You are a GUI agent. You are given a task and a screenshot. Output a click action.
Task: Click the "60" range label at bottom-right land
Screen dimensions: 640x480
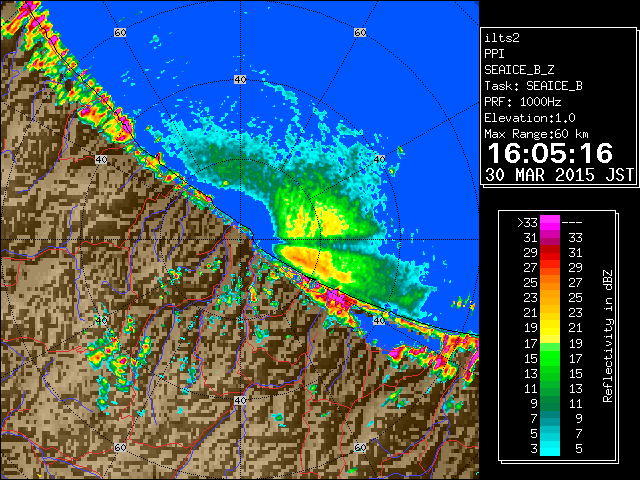click(x=360, y=447)
